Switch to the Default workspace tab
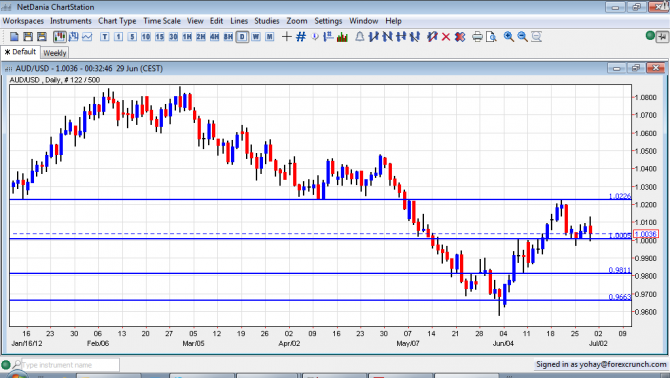 [20, 52]
